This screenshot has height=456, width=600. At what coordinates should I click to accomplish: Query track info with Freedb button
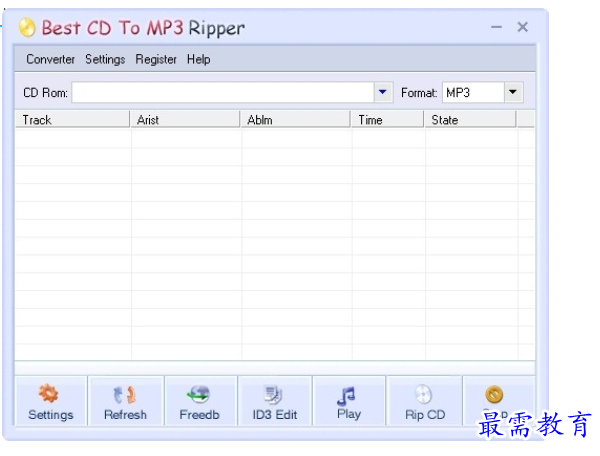point(200,401)
